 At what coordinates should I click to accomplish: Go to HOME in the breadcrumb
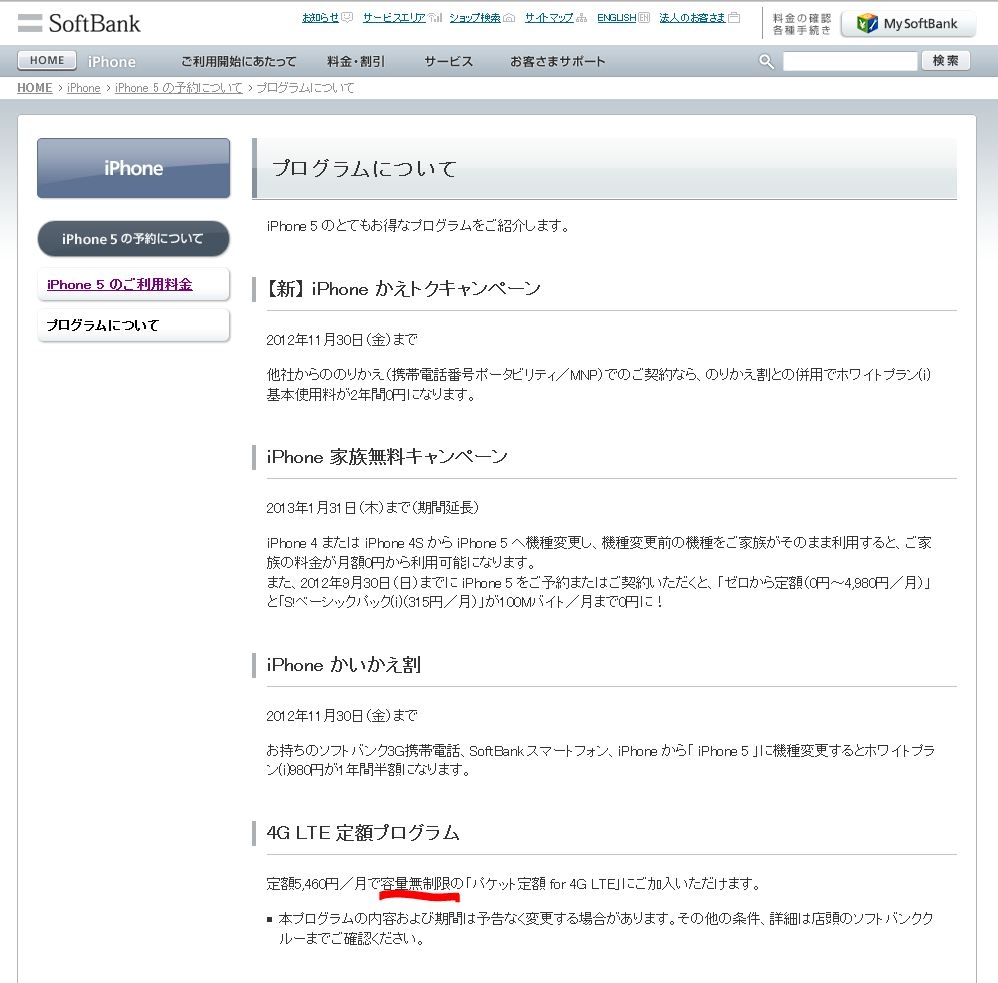[x=34, y=88]
